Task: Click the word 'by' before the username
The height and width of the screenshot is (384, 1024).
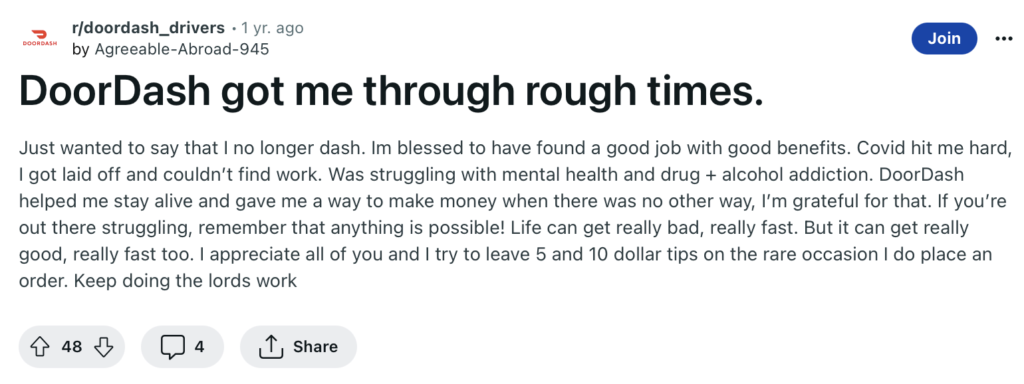Action: (80, 49)
